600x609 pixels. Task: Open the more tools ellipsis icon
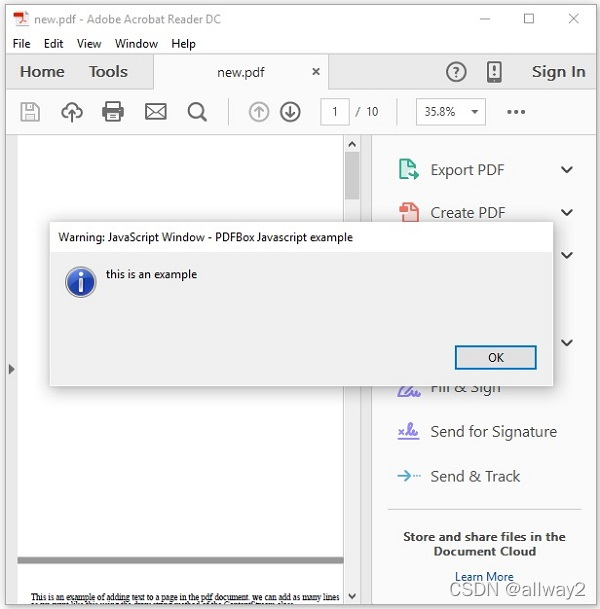[516, 112]
